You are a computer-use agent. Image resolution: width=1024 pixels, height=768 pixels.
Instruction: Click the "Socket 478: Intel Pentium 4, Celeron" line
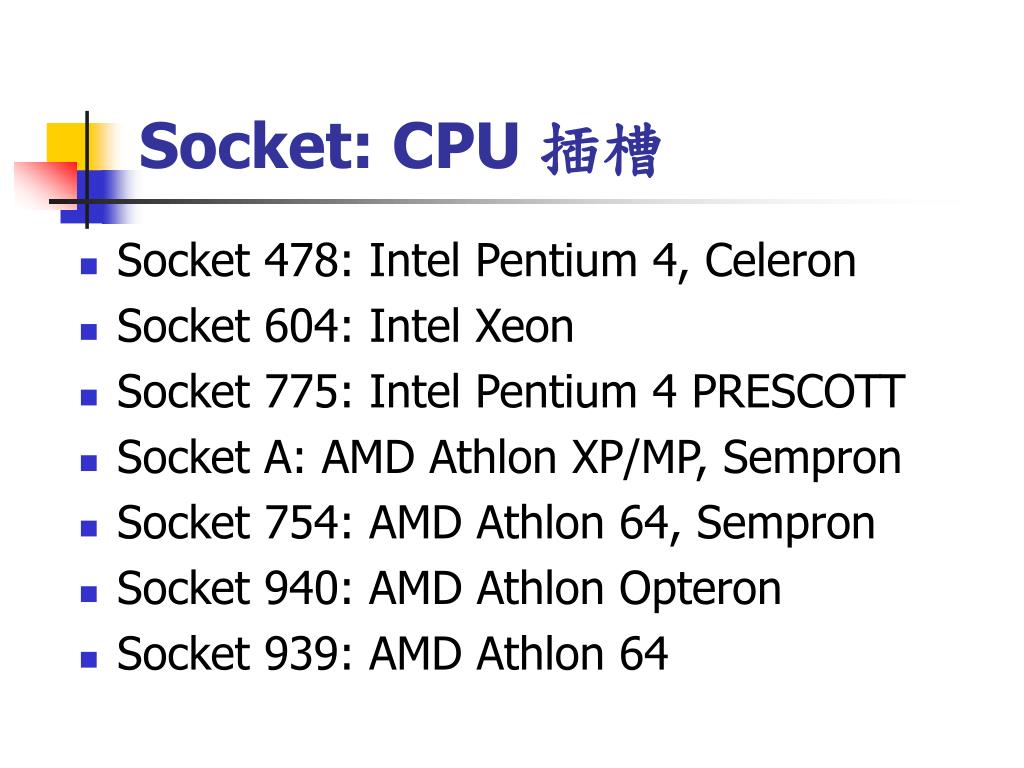487,262
